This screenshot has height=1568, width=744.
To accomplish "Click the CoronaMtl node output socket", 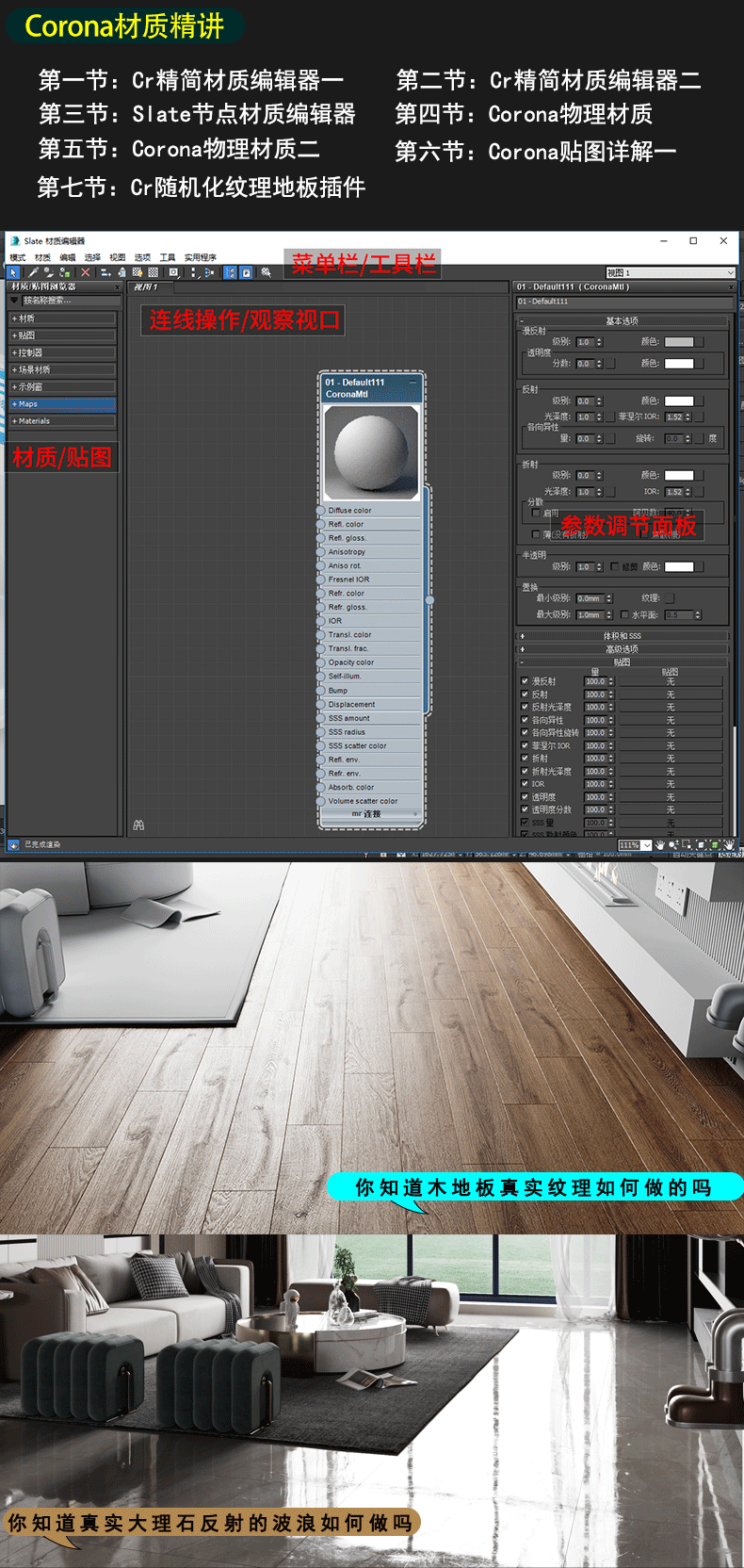I will pos(429,599).
